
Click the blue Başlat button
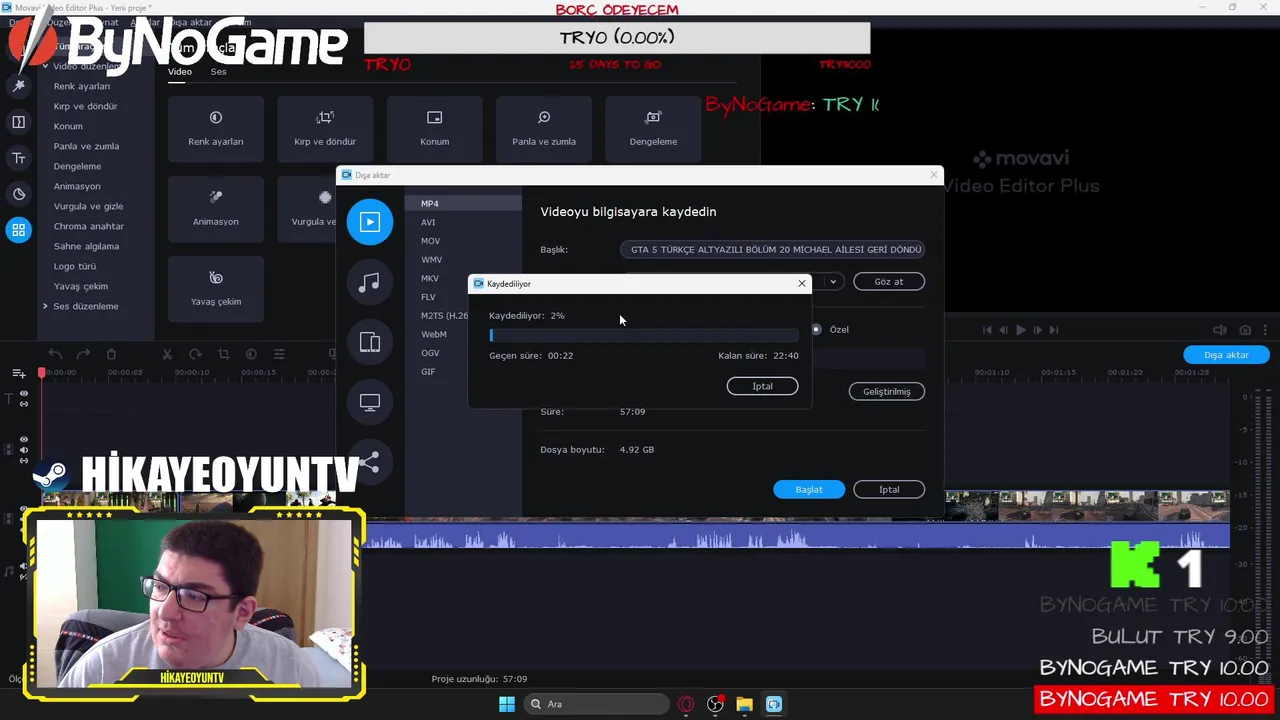coord(809,489)
